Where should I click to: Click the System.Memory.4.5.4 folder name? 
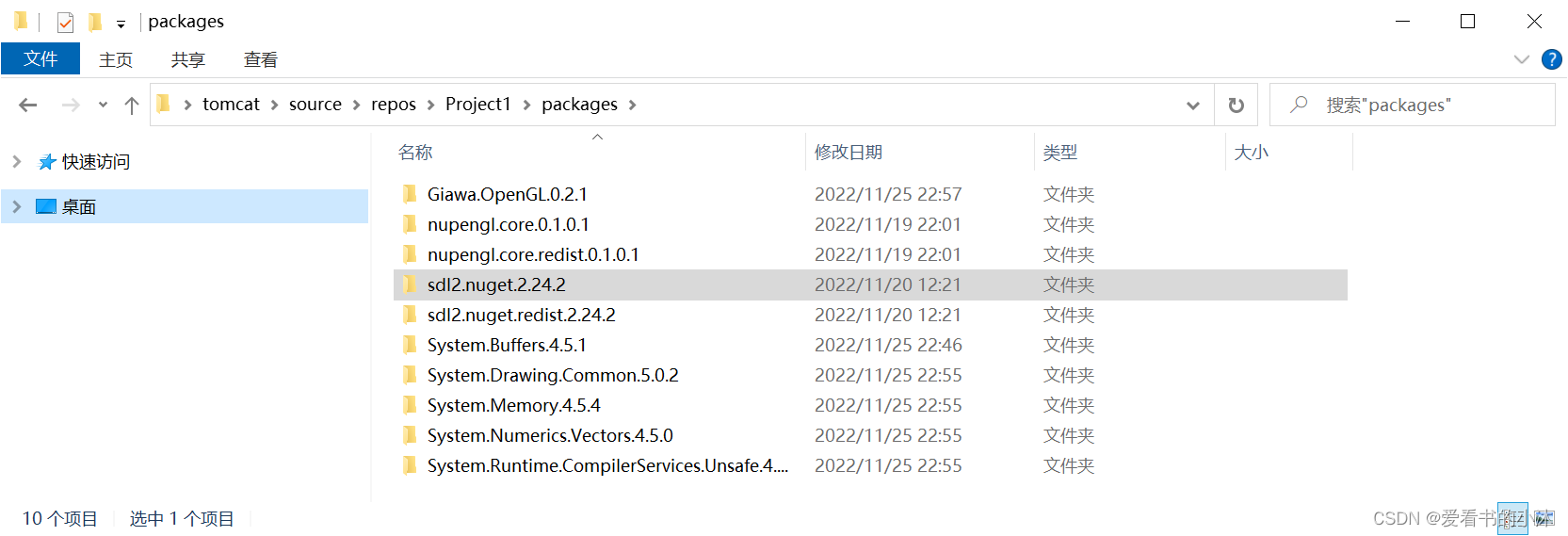pyautogui.click(x=513, y=405)
